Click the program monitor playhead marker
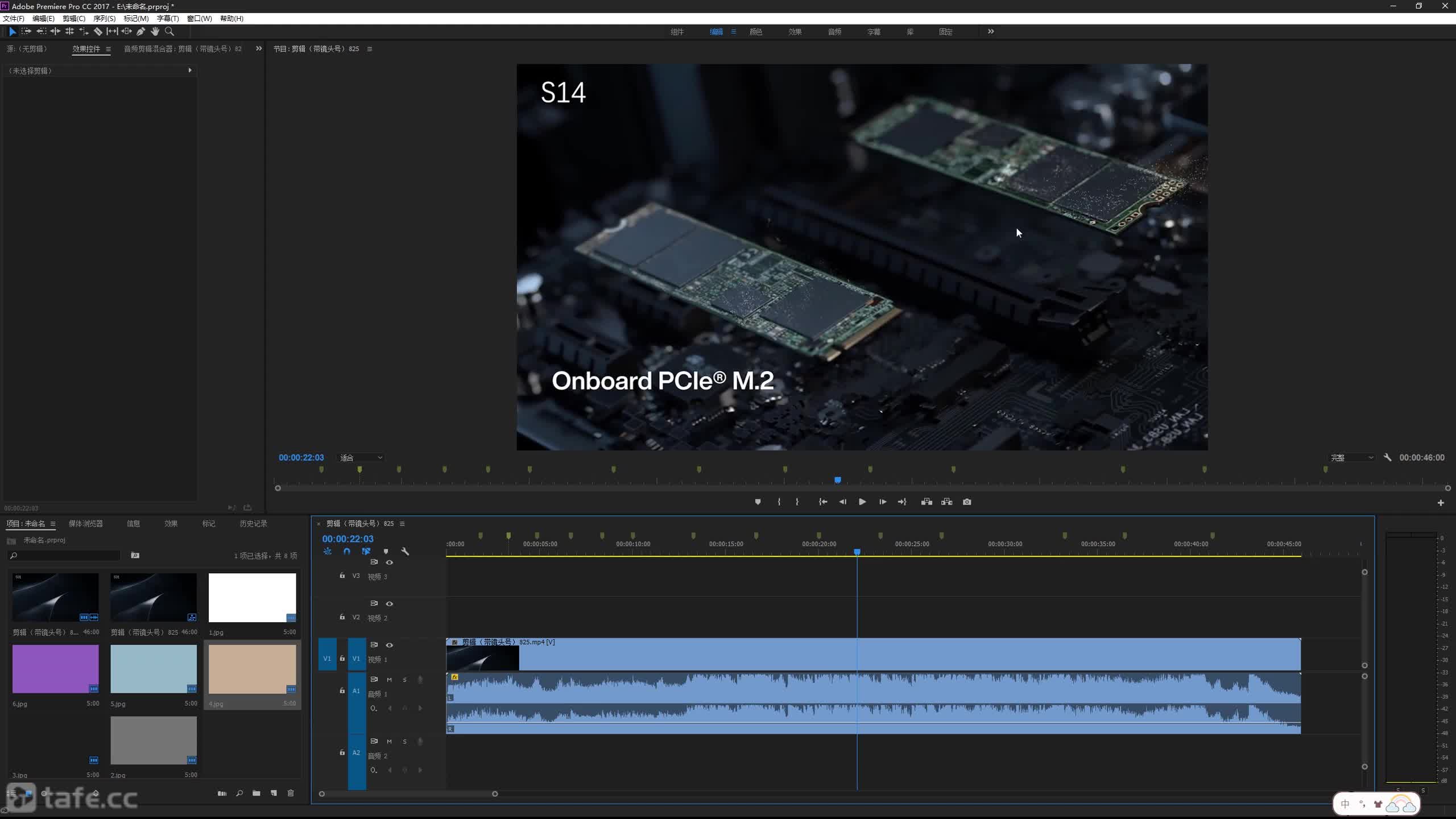Screen dimensions: 1456x819 tap(838, 481)
